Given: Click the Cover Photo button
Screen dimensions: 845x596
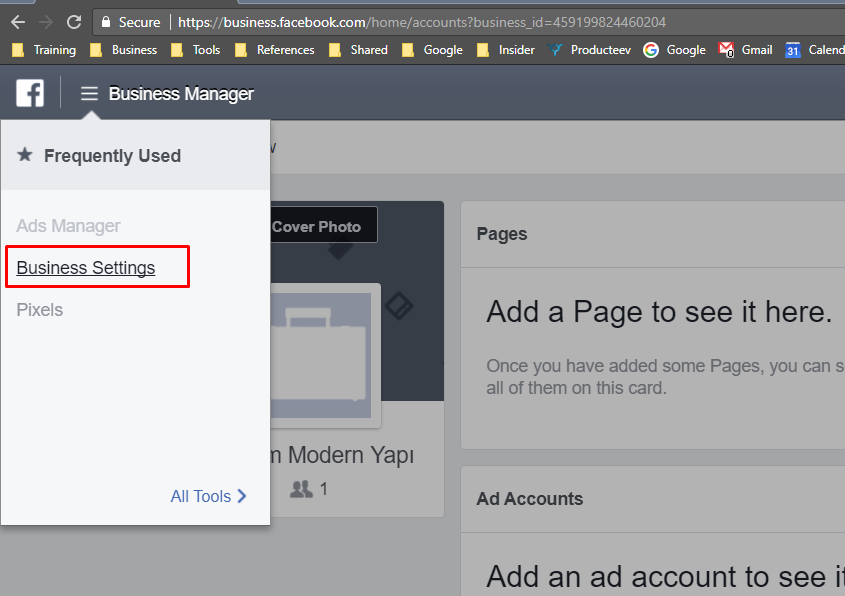Looking at the screenshot, I should point(318,226).
